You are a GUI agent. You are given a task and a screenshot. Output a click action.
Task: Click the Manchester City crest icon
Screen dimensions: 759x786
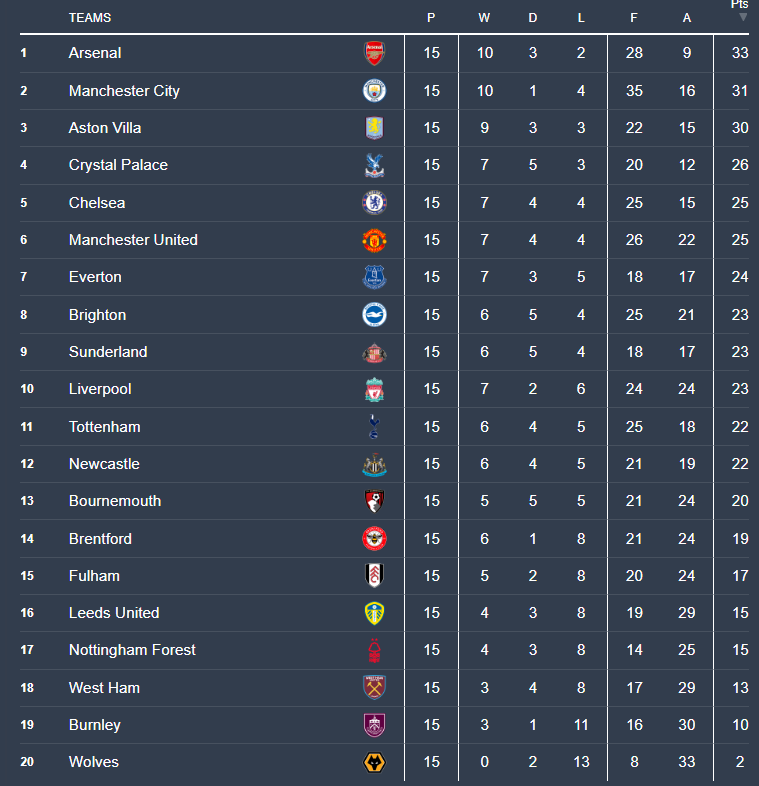pos(373,91)
